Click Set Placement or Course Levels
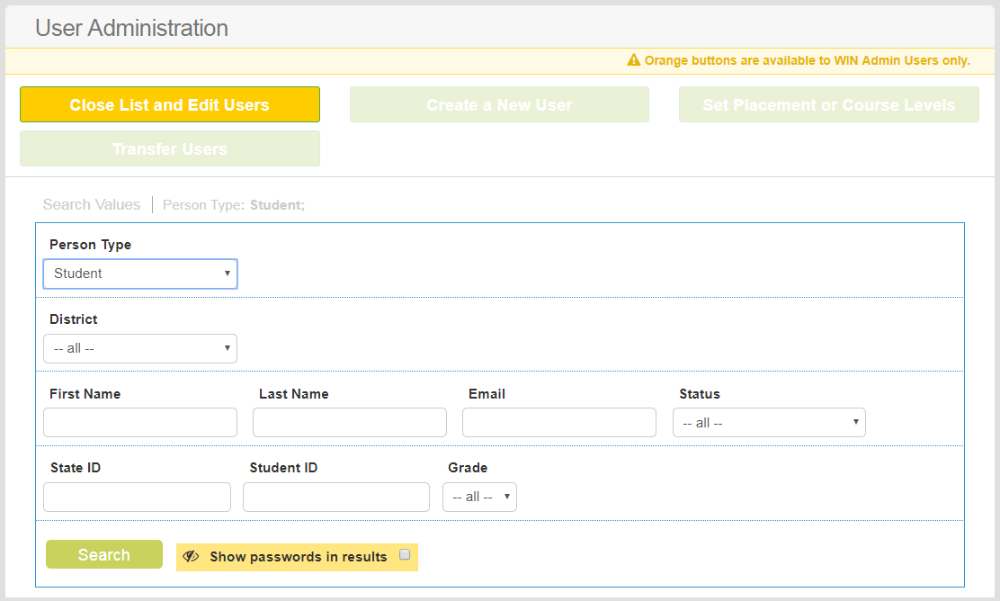 click(x=828, y=104)
